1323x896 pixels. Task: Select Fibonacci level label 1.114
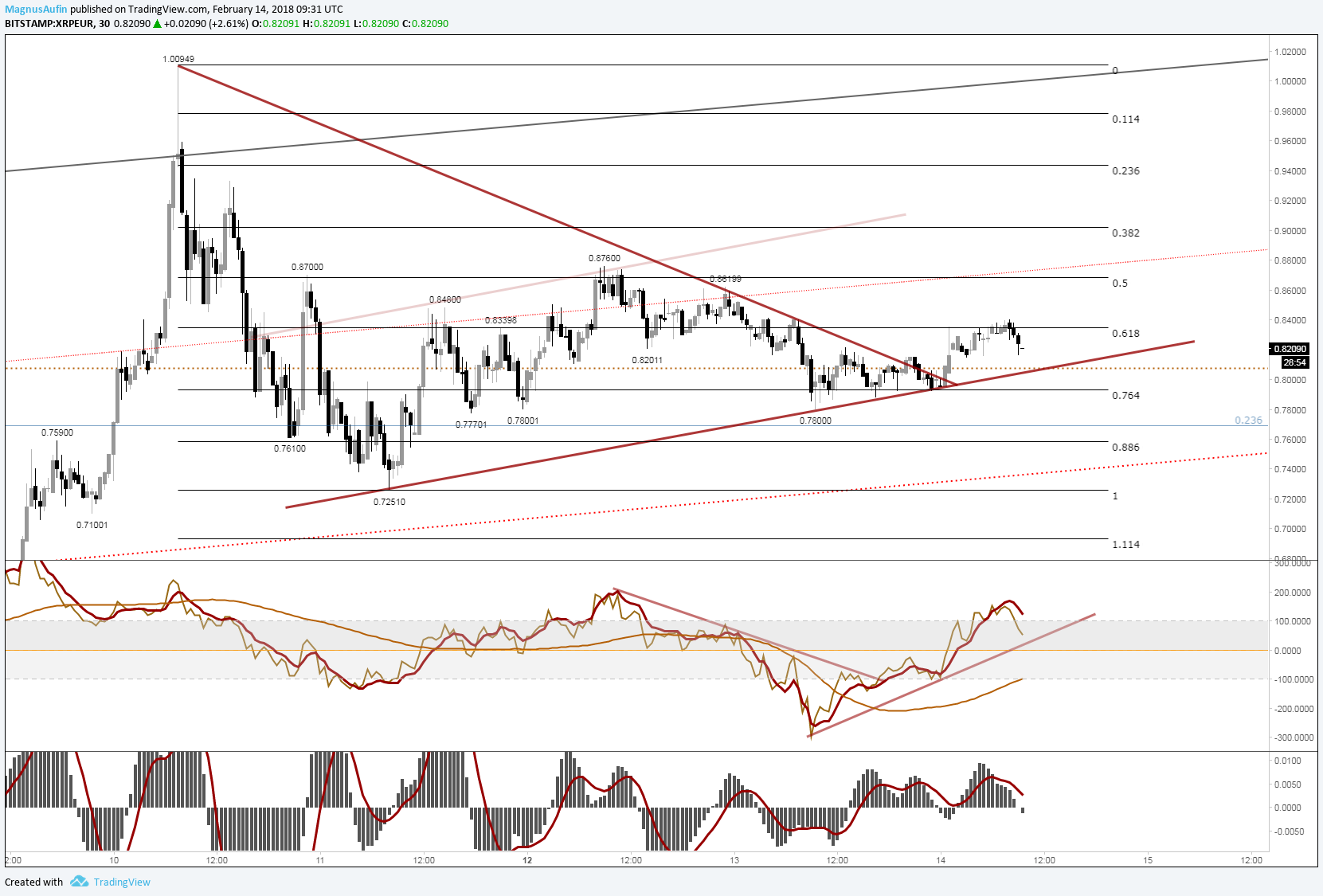[x=1125, y=544]
